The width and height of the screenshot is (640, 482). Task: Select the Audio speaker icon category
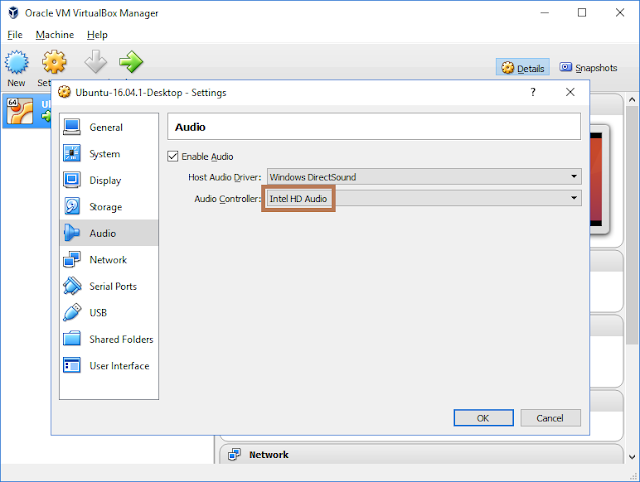[x=72, y=233]
